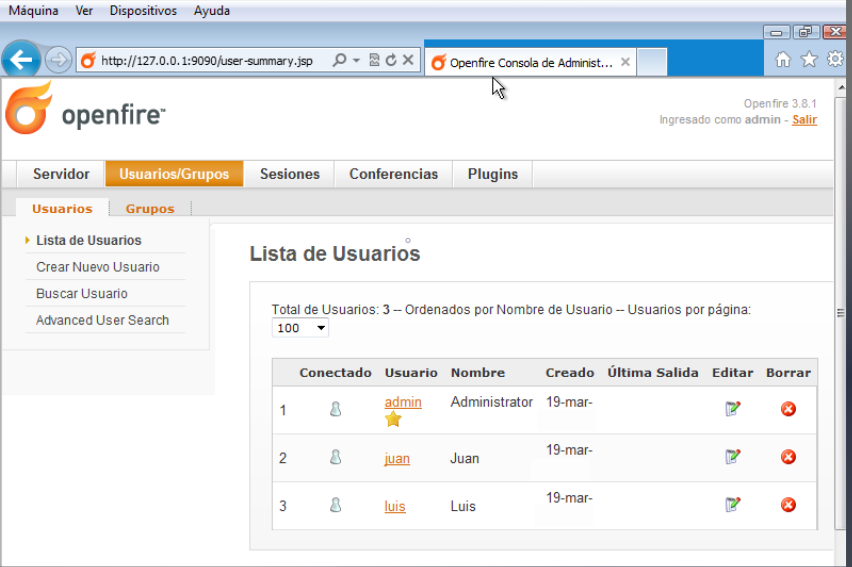Click the edit icon for user juan

point(733,457)
